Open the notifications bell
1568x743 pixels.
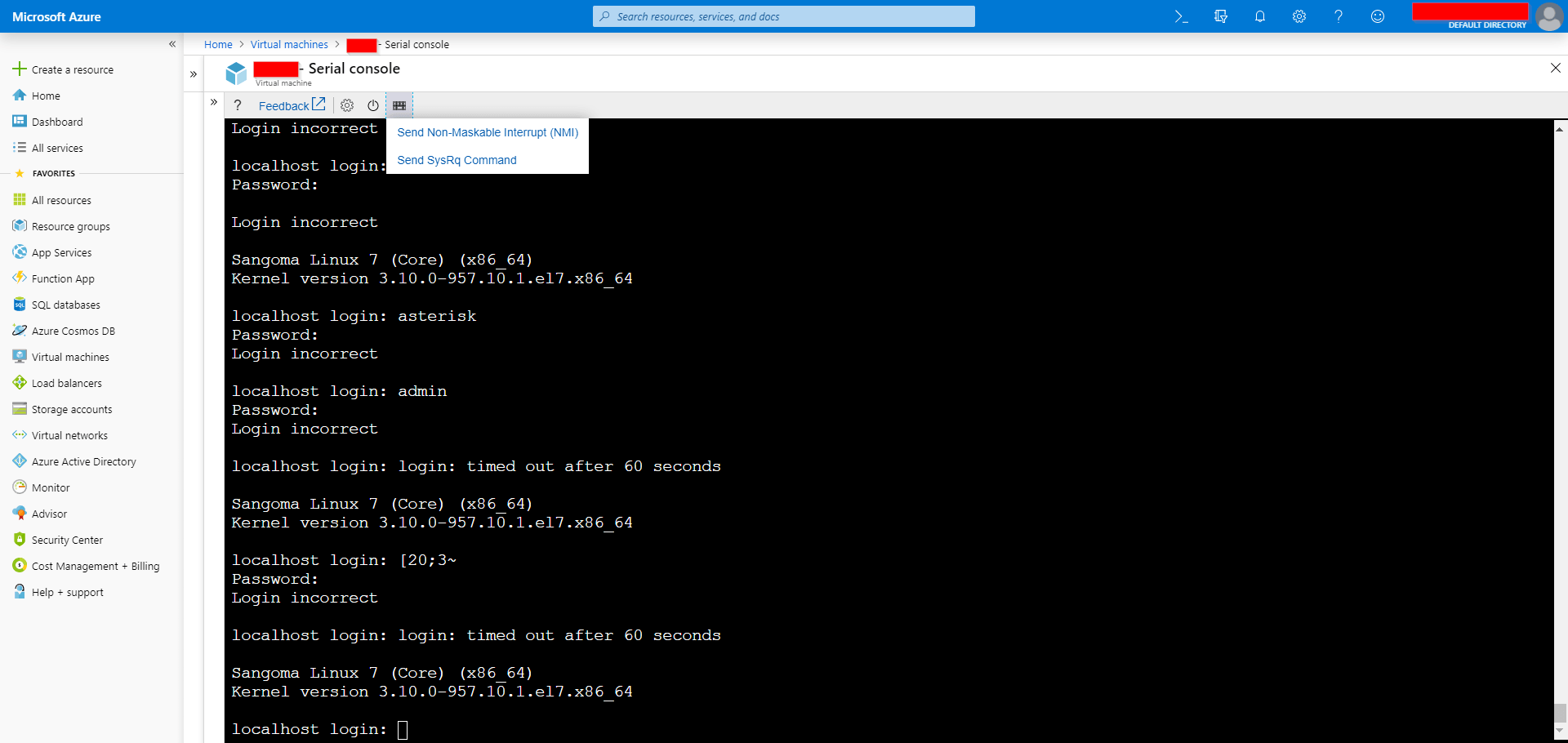click(x=1260, y=16)
